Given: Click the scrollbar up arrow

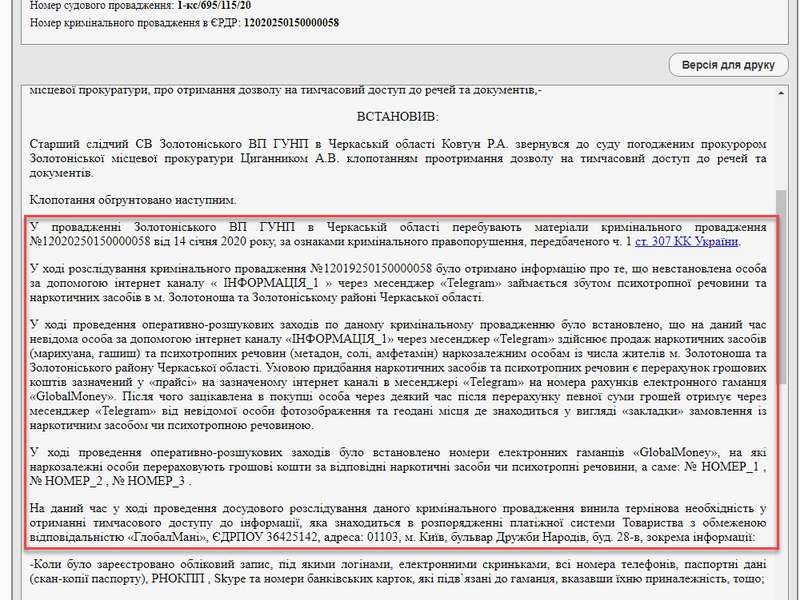Looking at the screenshot, I should [783, 93].
